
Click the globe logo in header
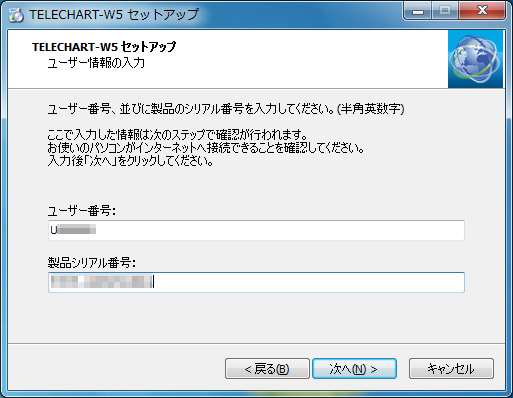click(476, 59)
